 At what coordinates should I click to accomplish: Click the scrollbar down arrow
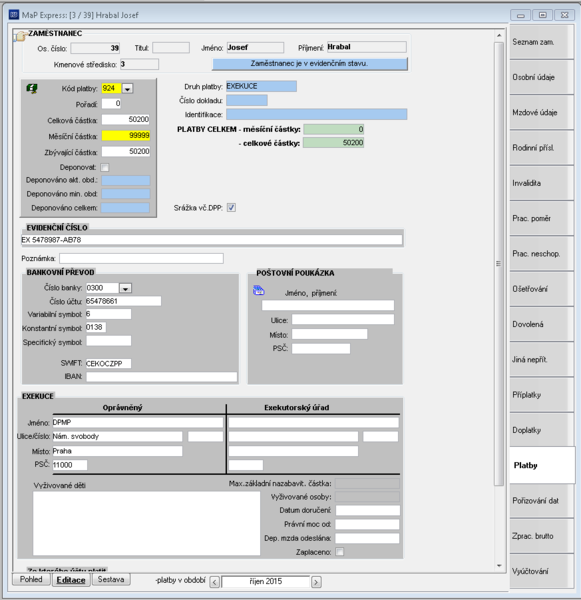coord(499,566)
